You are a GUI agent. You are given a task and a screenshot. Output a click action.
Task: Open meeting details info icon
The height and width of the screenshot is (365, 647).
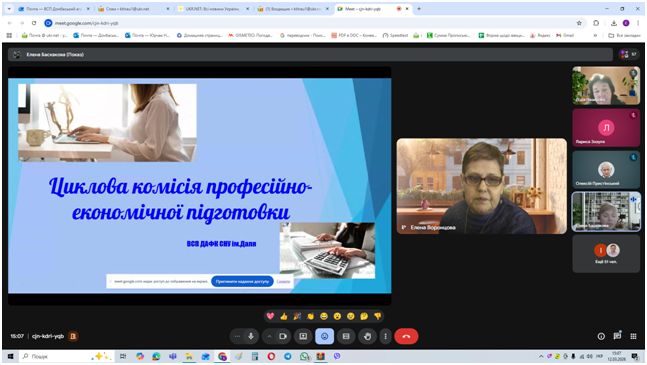(601, 336)
